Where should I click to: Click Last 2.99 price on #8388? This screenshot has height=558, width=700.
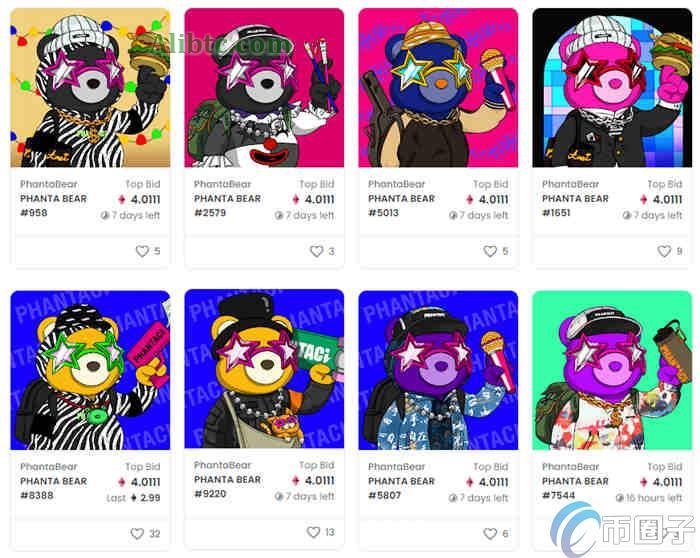133,498
